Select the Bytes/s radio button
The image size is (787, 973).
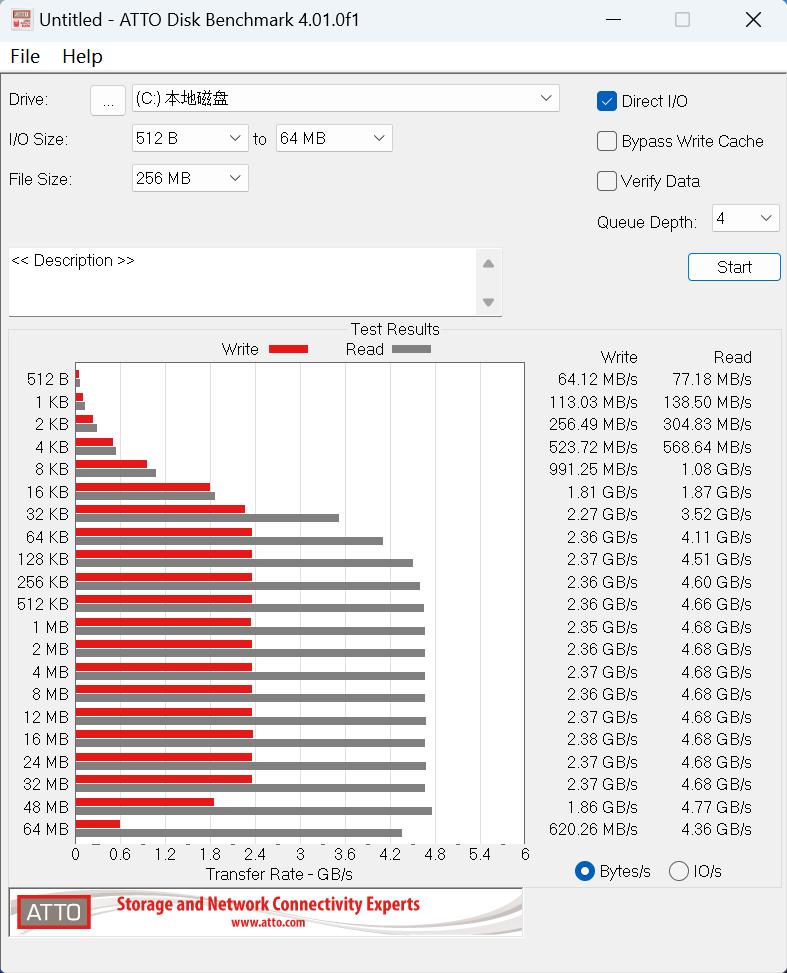point(585,871)
